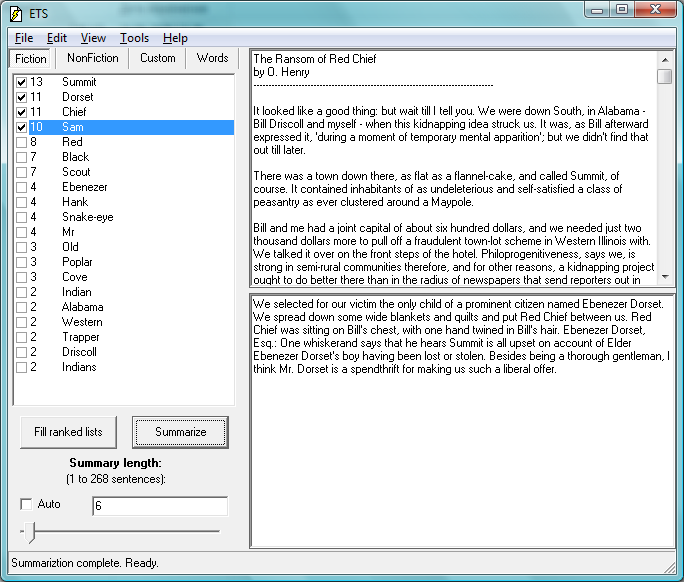
Task: Check the Red keyword checkbox
Action: (x=21, y=142)
